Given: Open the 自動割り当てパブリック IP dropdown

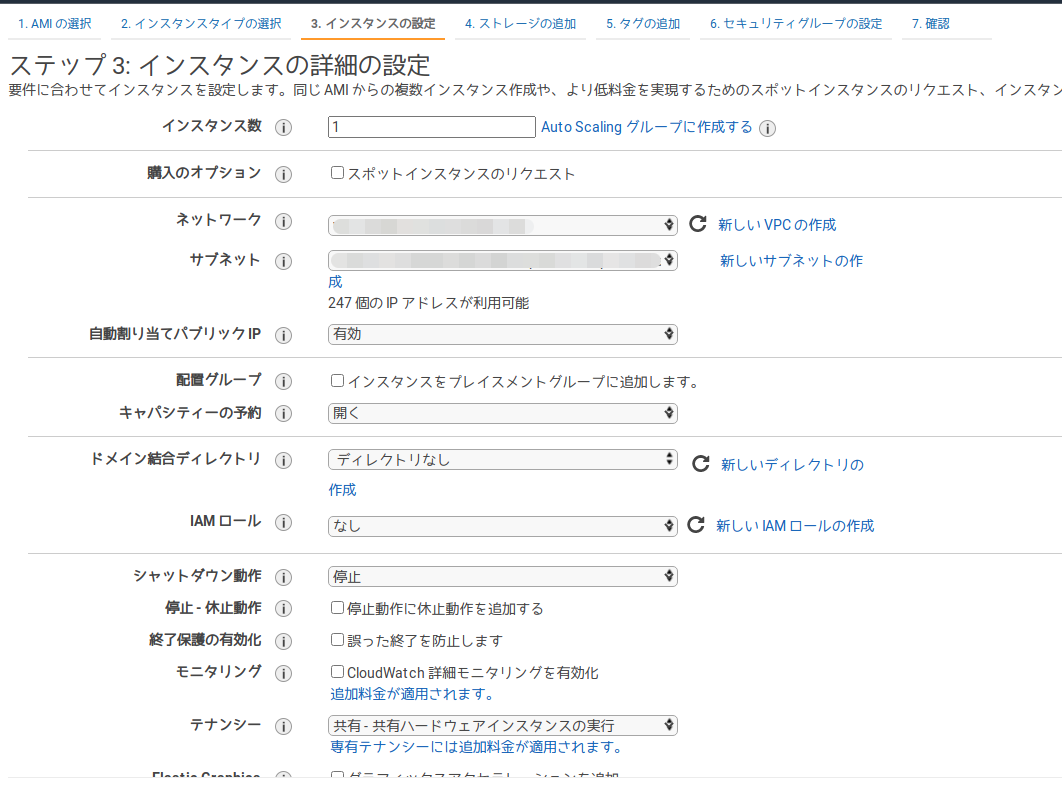Looking at the screenshot, I should [502, 333].
